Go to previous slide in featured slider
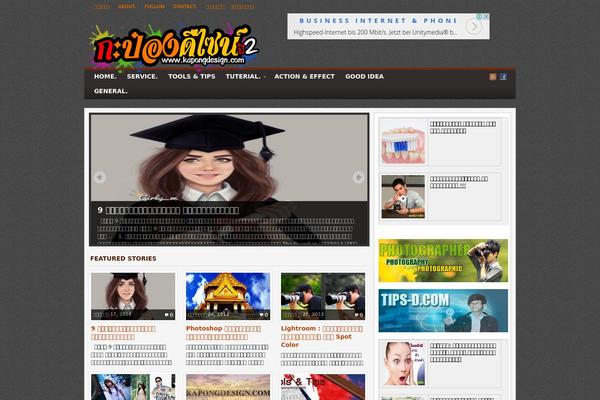The image size is (600, 400). (99, 177)
